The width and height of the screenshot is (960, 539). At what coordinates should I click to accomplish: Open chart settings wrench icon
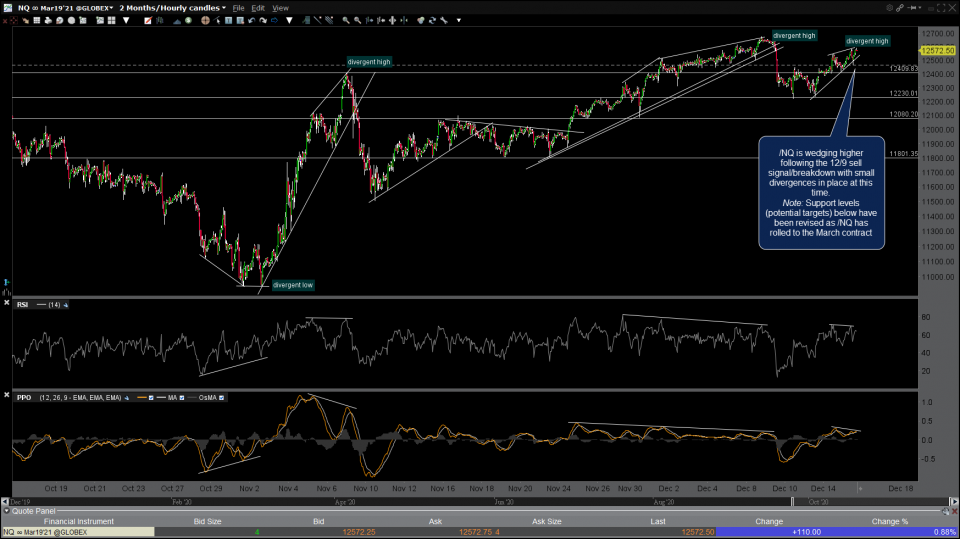[x=444, y=21]
